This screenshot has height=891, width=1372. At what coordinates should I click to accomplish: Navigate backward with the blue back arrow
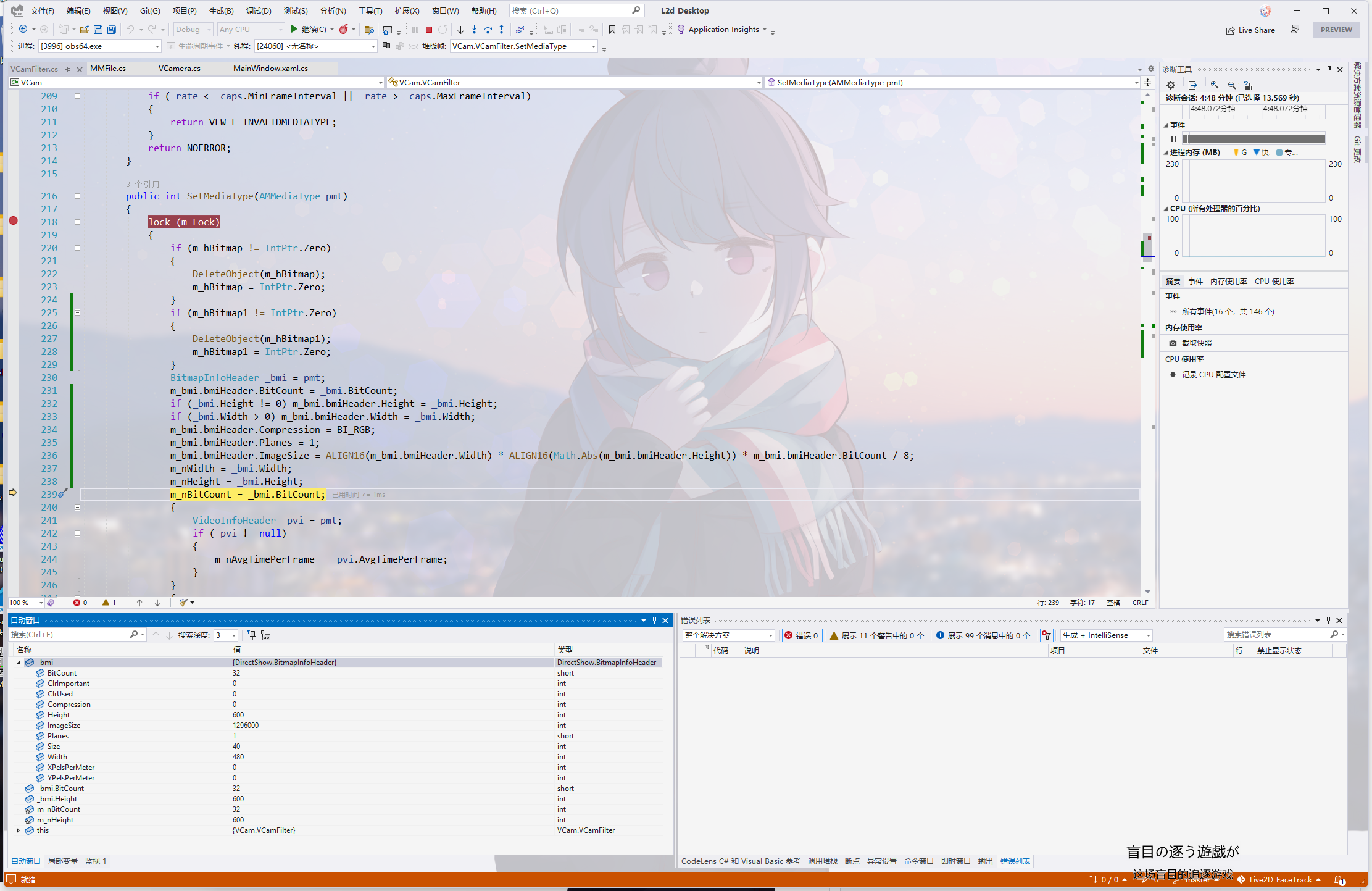[23, 29]
